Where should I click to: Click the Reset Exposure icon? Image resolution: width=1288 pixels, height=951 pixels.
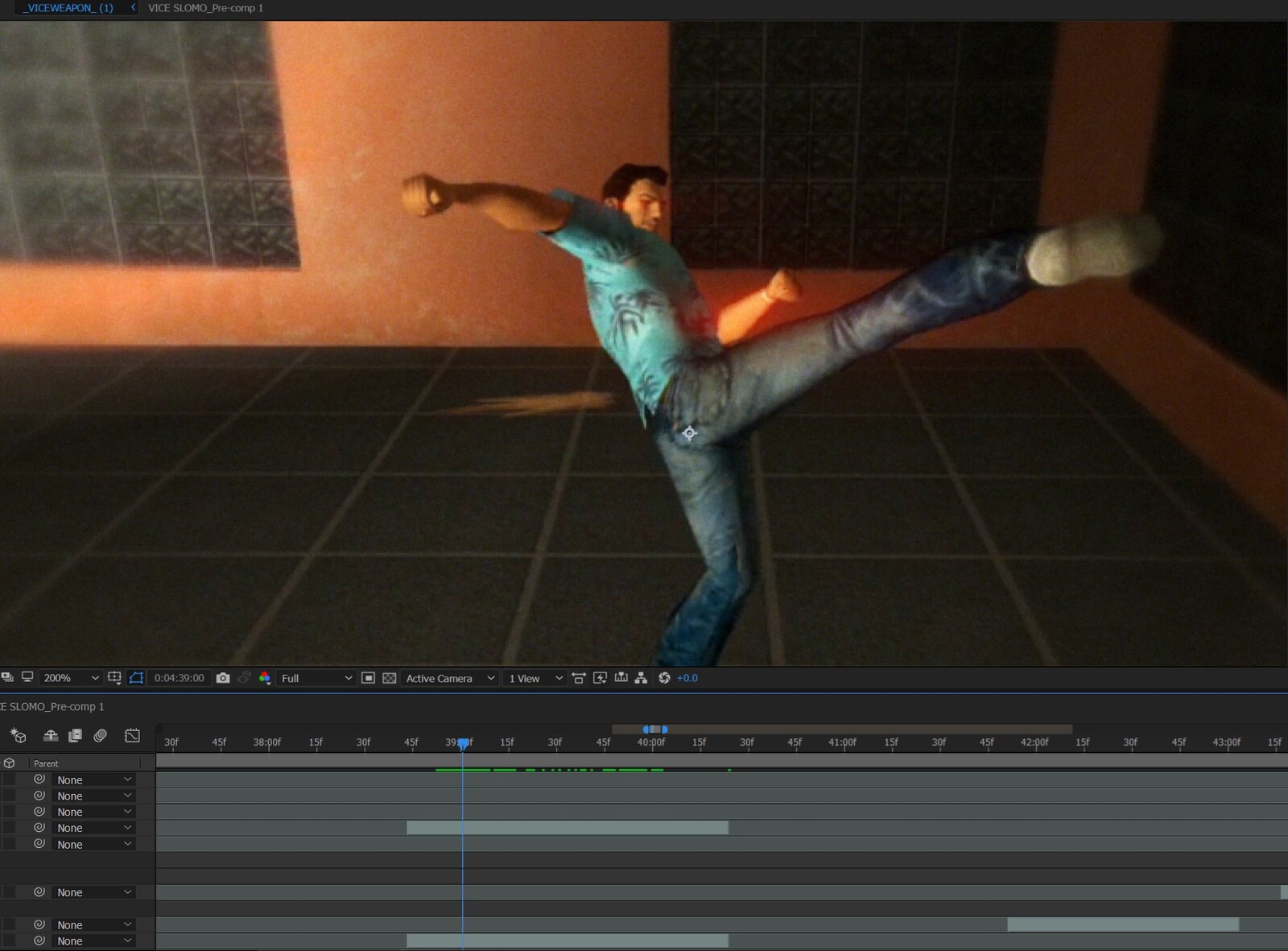[664, 678]
